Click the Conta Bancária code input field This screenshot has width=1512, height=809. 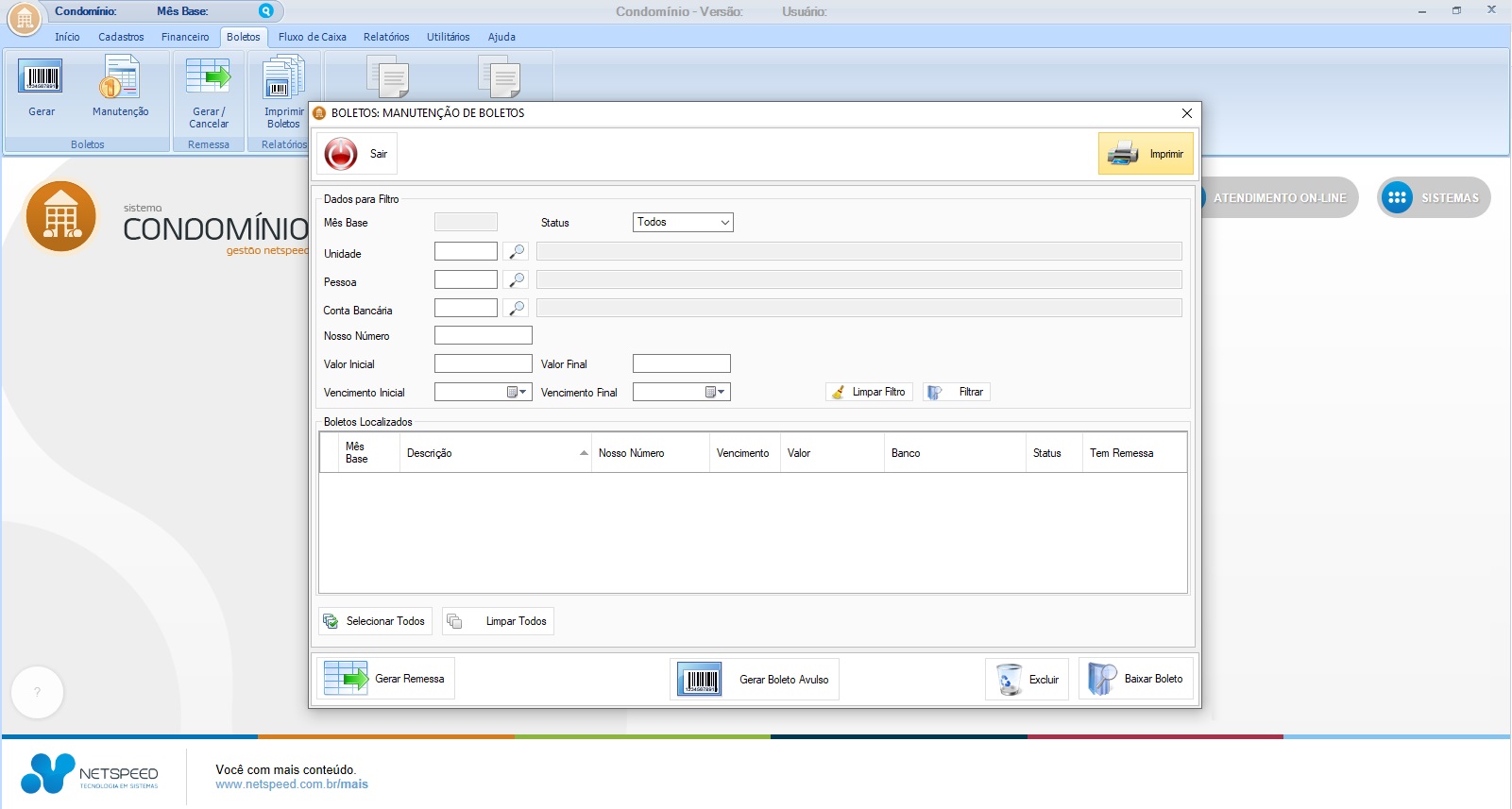[466, 308]
